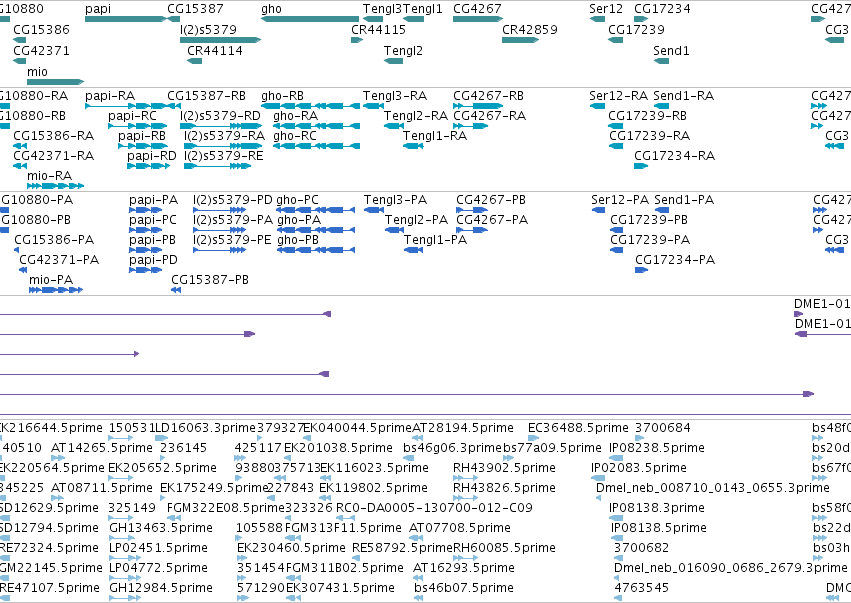Select transcript gho-RA

tap(316, 126)
